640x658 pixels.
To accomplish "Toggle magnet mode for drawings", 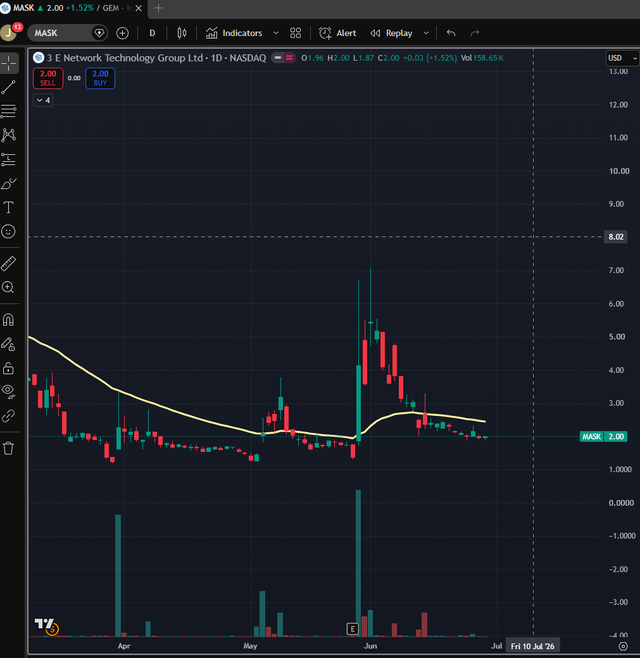I will click(x=9, y=320).
